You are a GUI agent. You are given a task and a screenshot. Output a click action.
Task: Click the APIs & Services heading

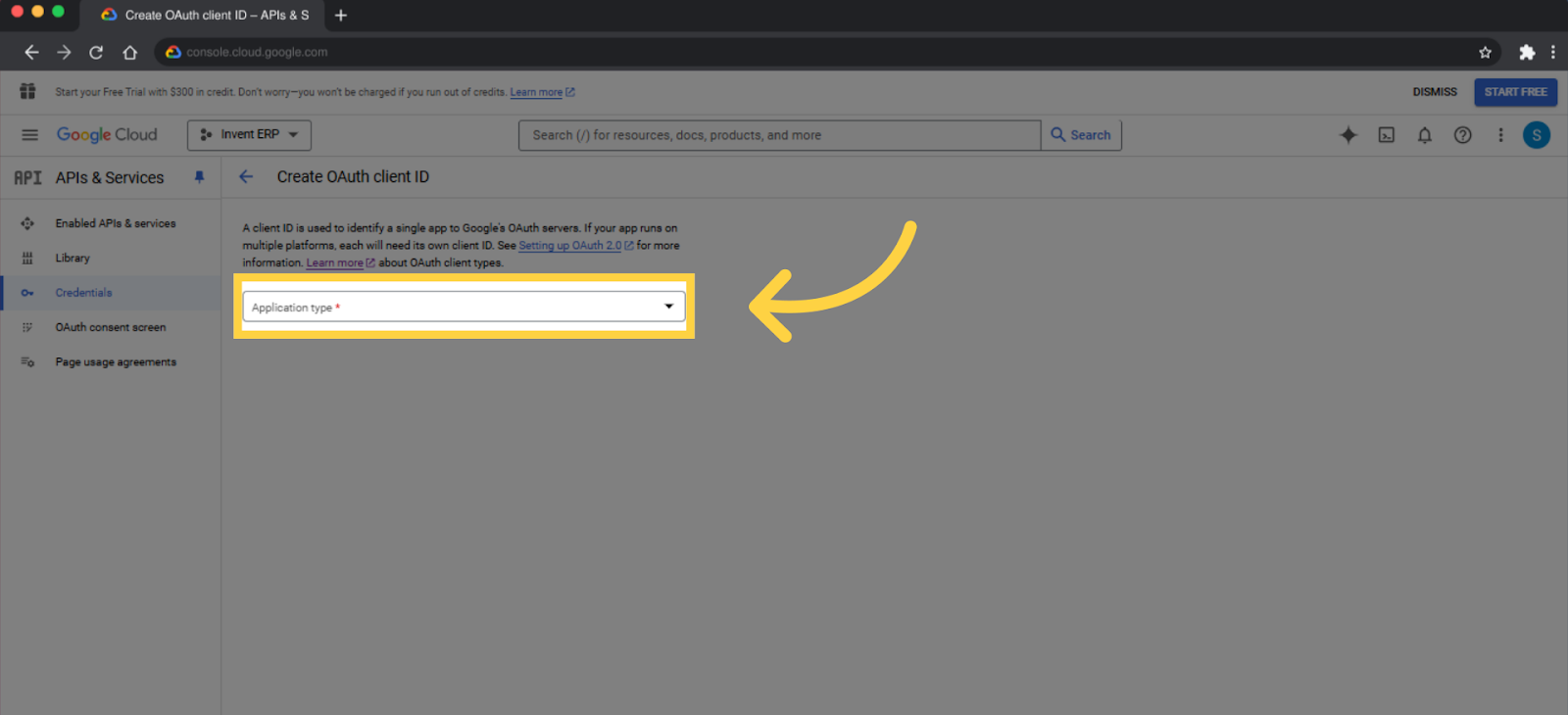110,177
